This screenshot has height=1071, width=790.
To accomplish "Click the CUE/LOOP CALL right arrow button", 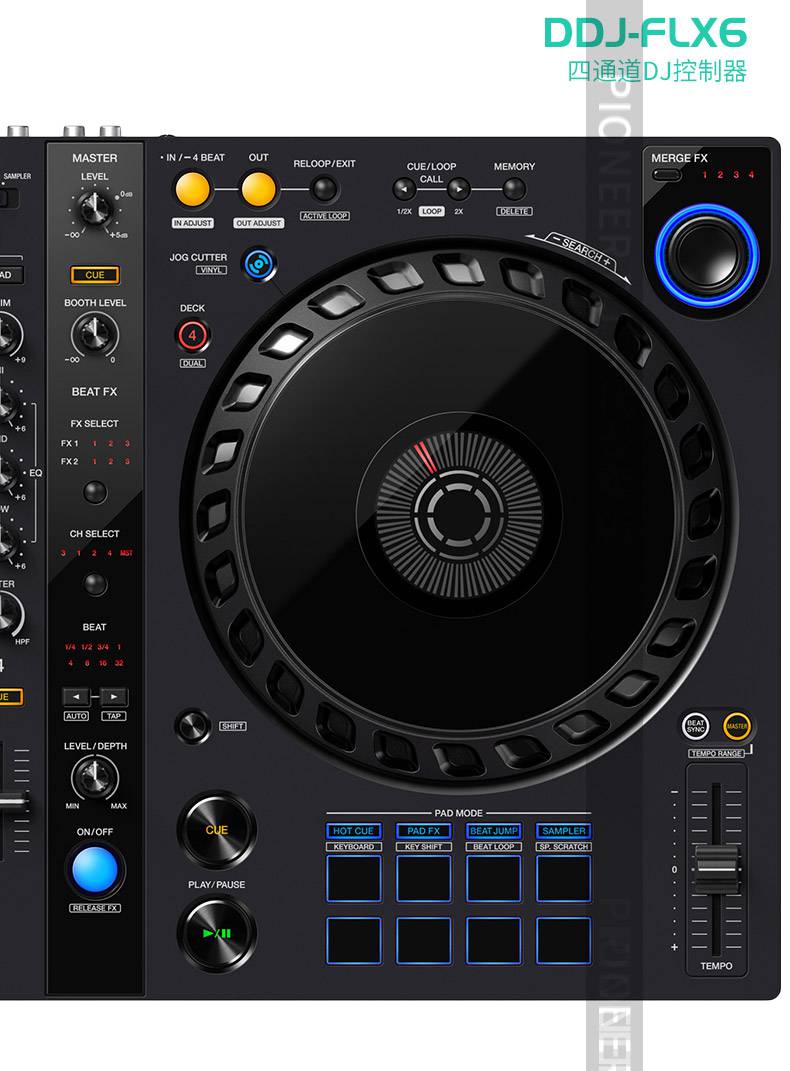I will [x=458, y=189].
